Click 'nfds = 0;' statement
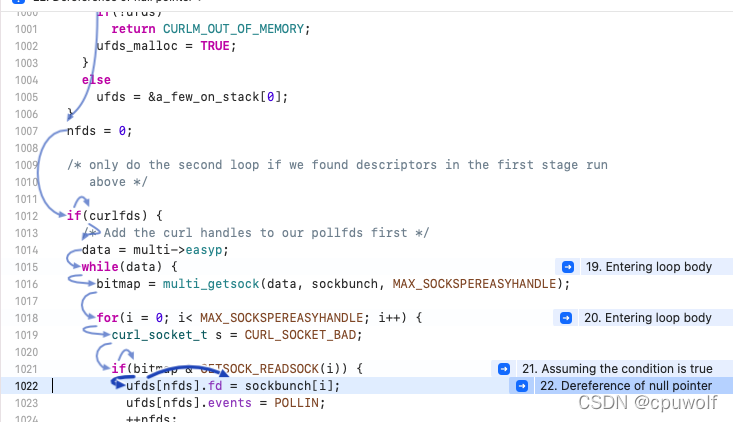The image size is (733, 422). coord(100,131)
